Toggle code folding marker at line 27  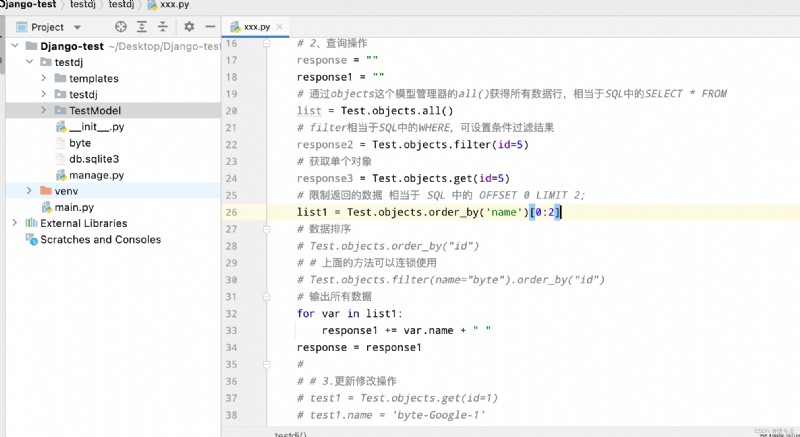[266, 229]
